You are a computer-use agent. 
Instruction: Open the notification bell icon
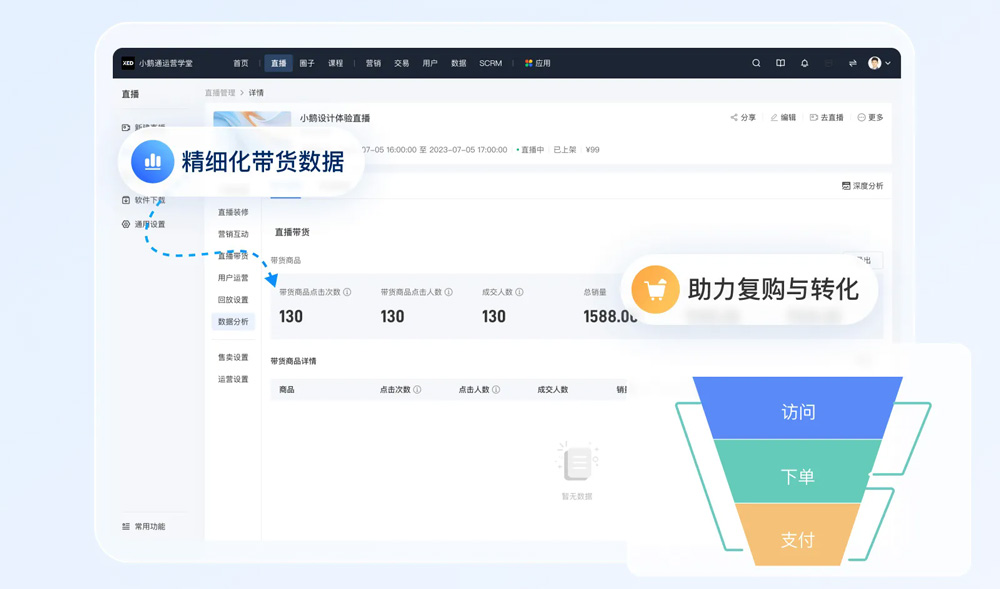803,62
